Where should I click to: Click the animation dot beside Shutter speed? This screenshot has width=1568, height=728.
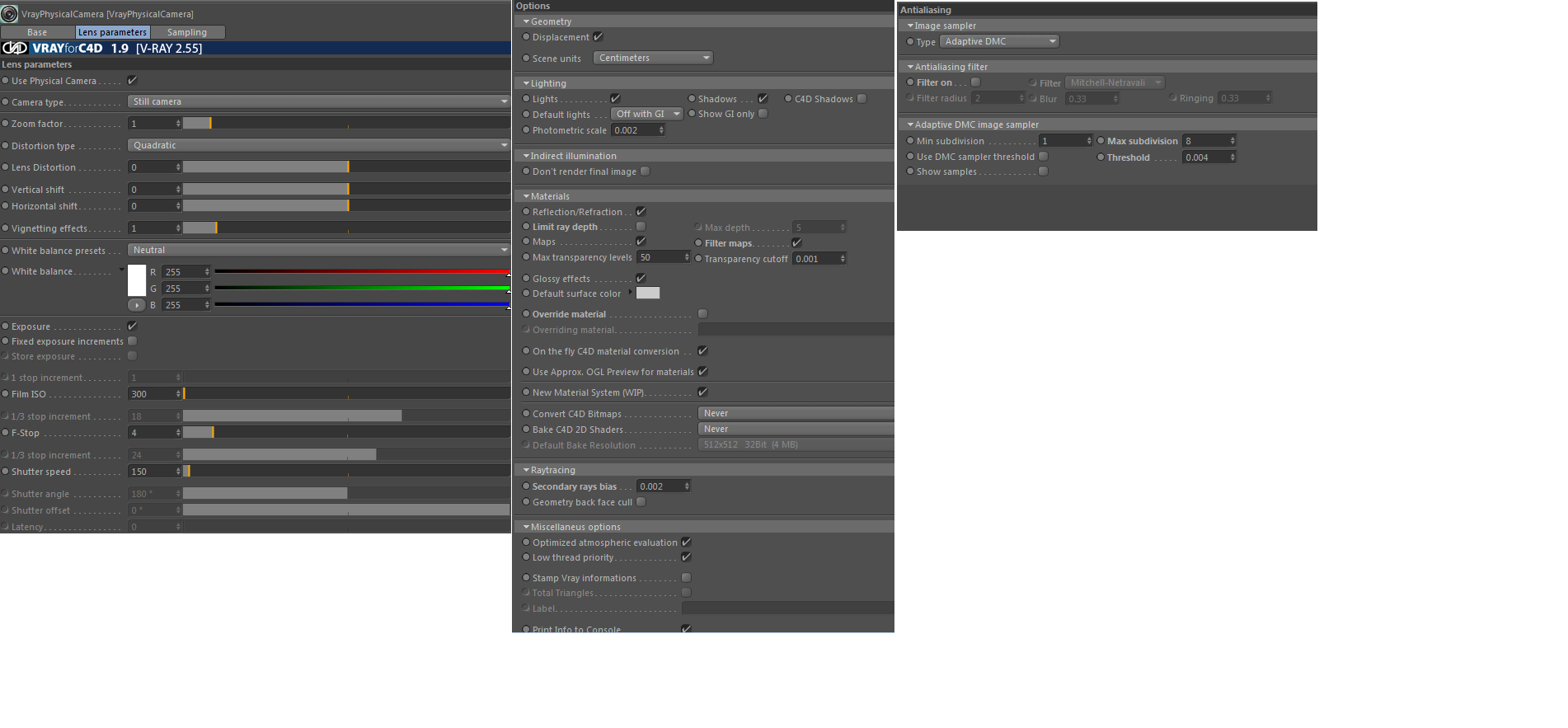click(x=5, y=472)
